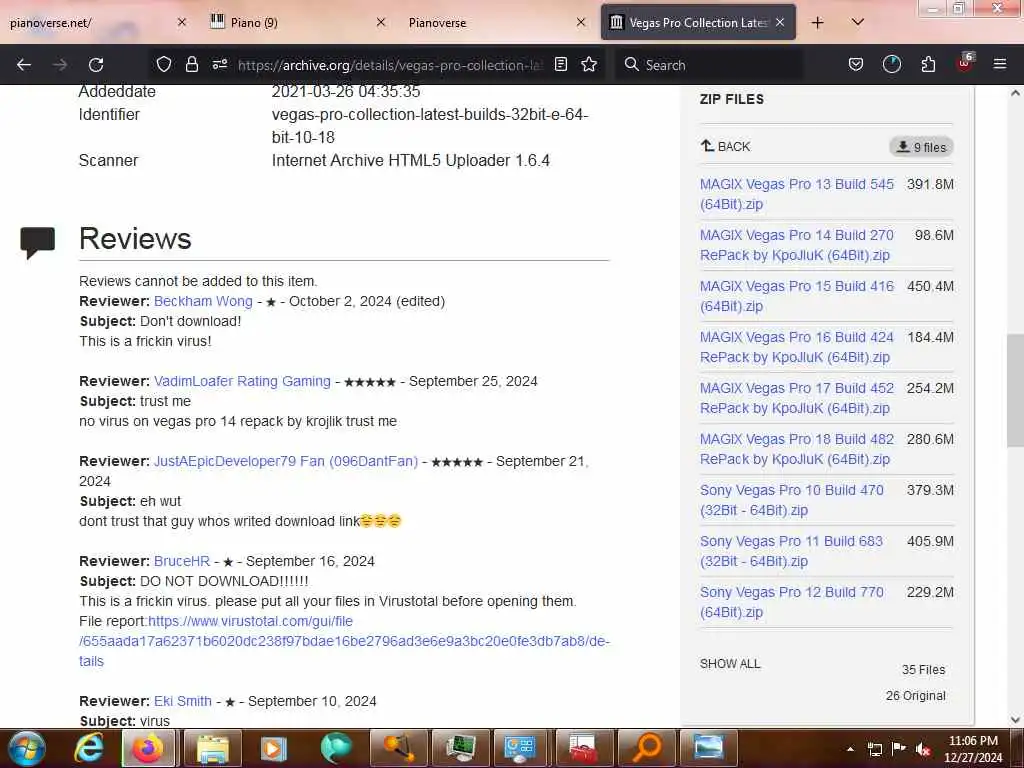Launch Internet Explorer from the taskbar
Image resolution: width=1024 pixels, height=768 pixels.
tap(89, 748)
